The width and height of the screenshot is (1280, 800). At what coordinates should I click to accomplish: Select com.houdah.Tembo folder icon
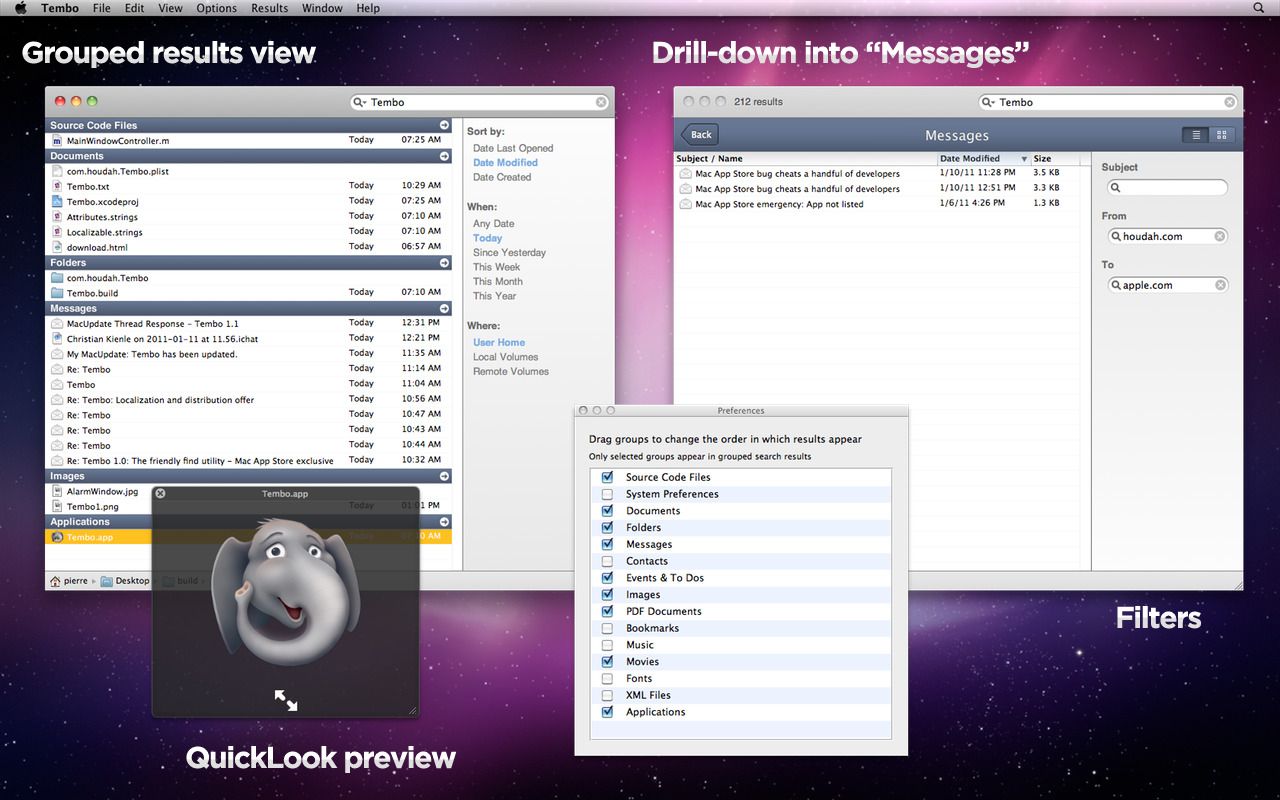click(57, 278)
